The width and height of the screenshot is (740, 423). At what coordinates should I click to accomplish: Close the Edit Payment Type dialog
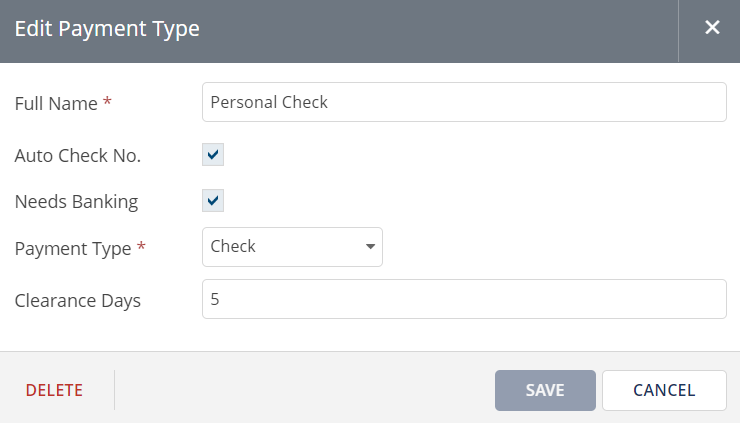[712, 28]
